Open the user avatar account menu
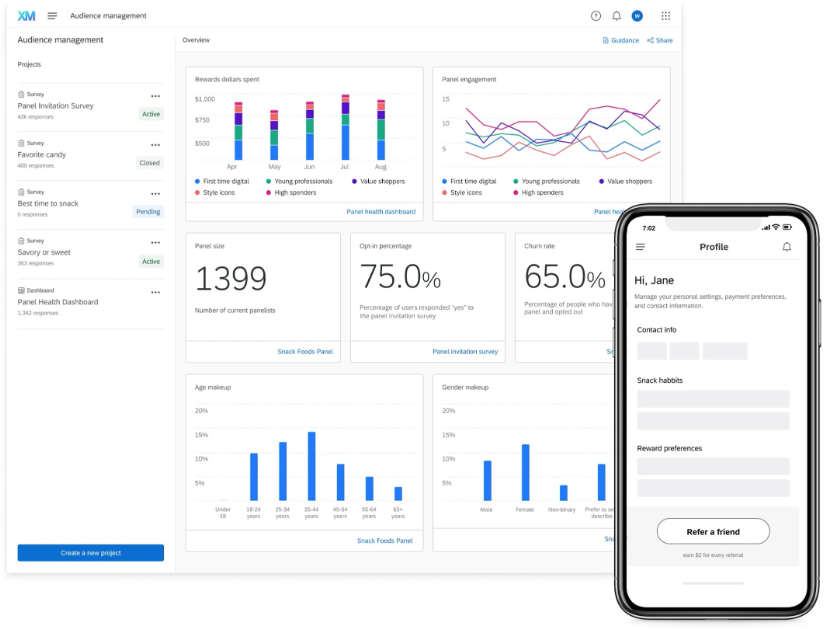 (637, 16)
